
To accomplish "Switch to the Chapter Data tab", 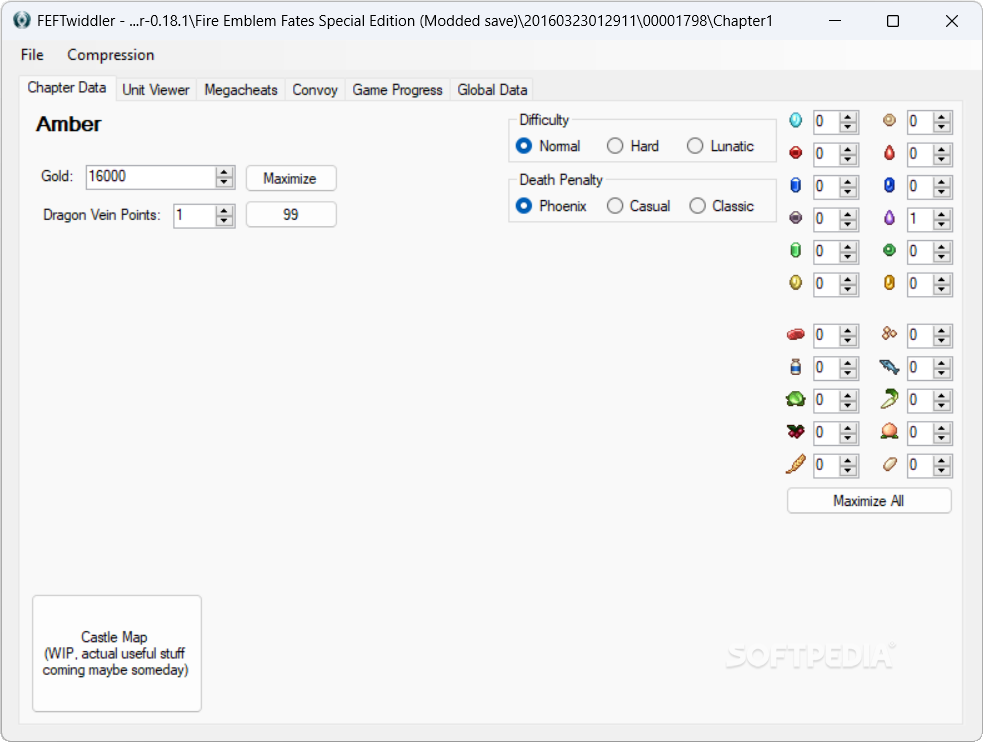I will (66, 88).
